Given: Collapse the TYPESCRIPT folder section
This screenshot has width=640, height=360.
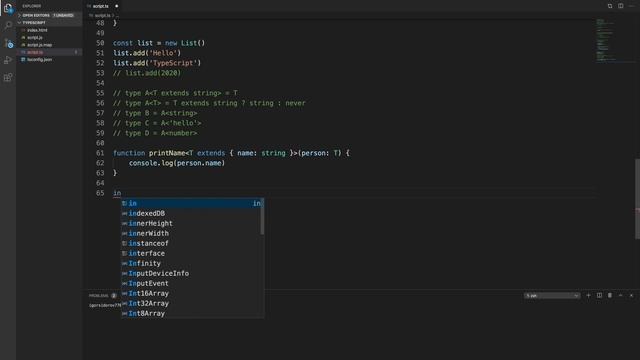Looking at the screenshot, I should click(x=49, y=23).
